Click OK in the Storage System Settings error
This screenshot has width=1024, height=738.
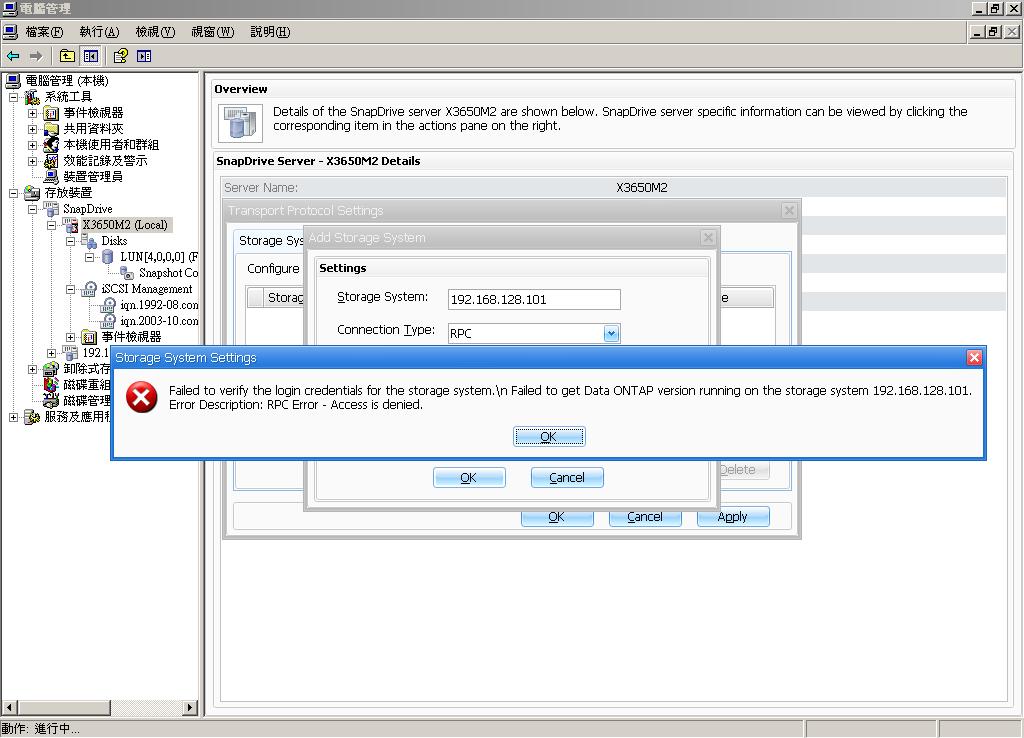(549, 436)
